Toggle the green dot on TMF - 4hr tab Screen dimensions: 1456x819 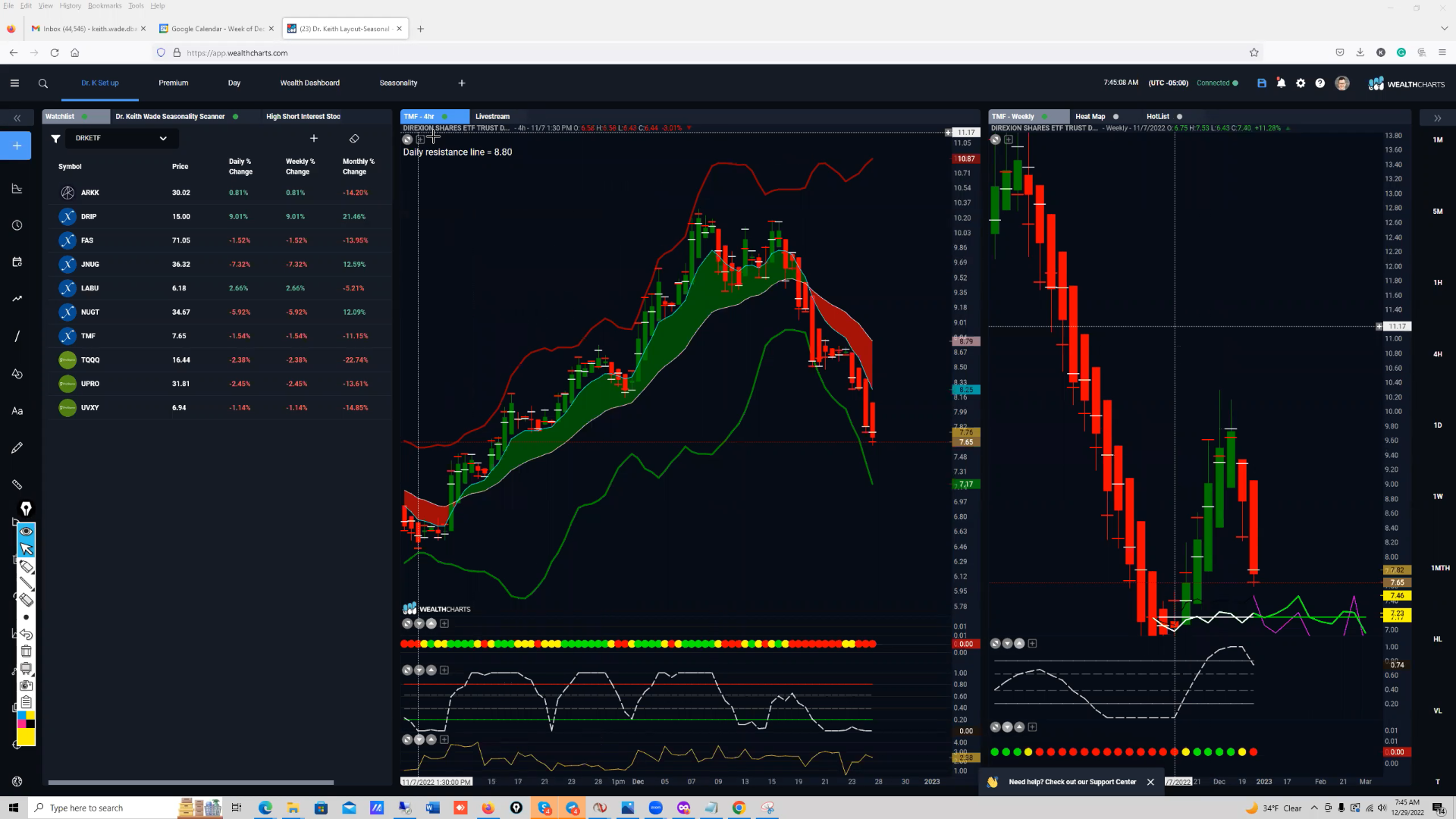[444, 117]
